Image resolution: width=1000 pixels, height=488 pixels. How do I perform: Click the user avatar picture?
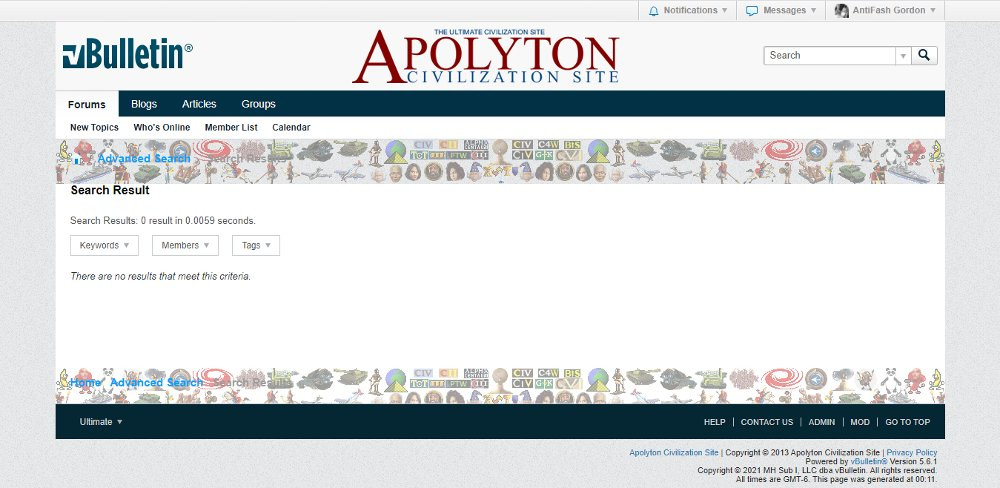pos(842,10)
